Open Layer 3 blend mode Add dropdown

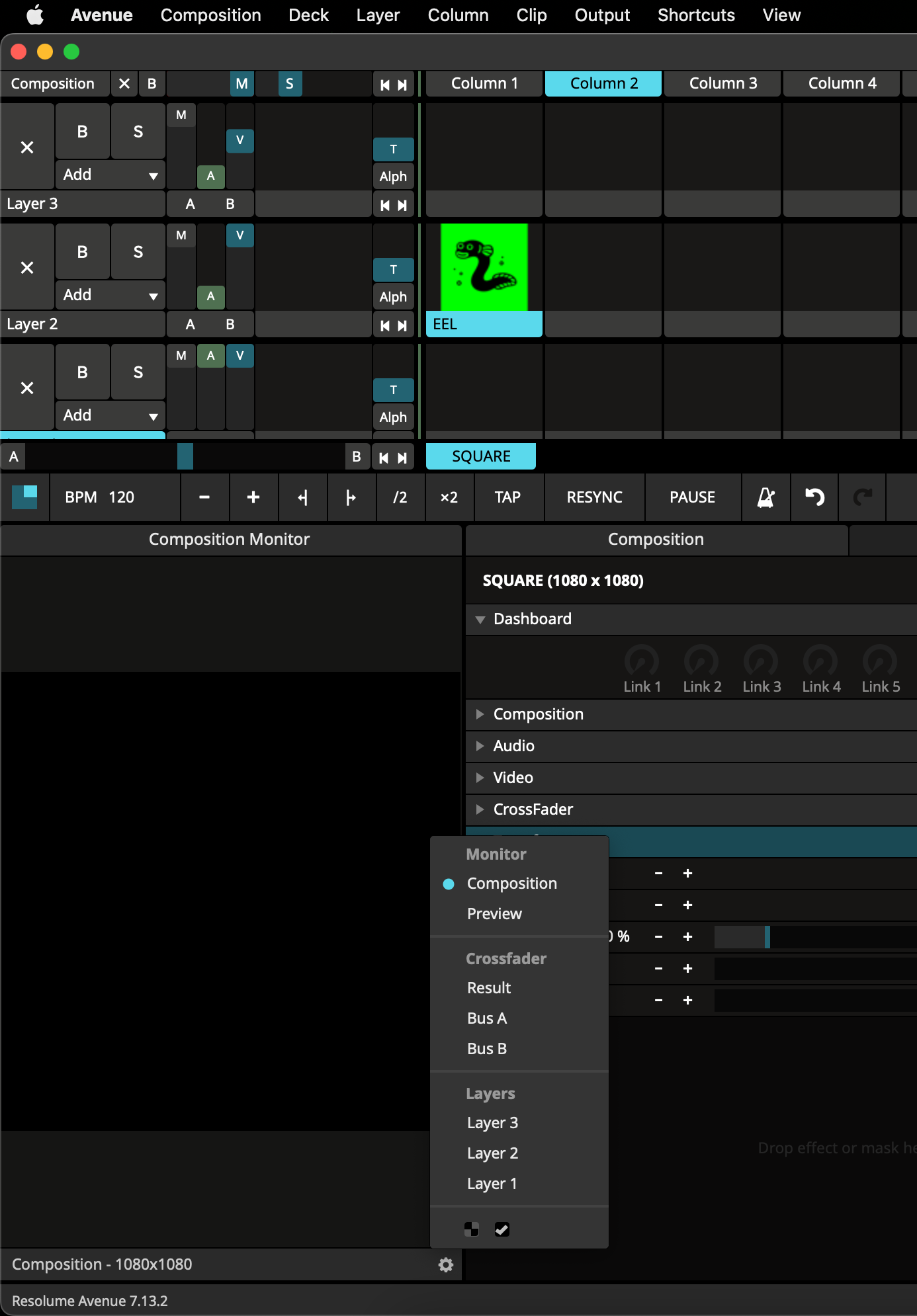(x=110, y=175)
